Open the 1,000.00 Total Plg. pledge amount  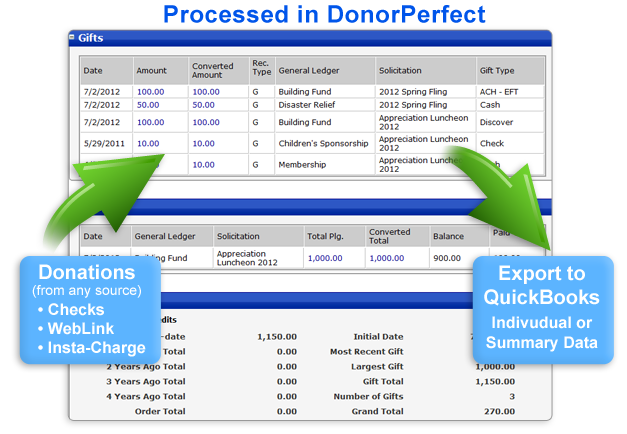coord(325,258)
